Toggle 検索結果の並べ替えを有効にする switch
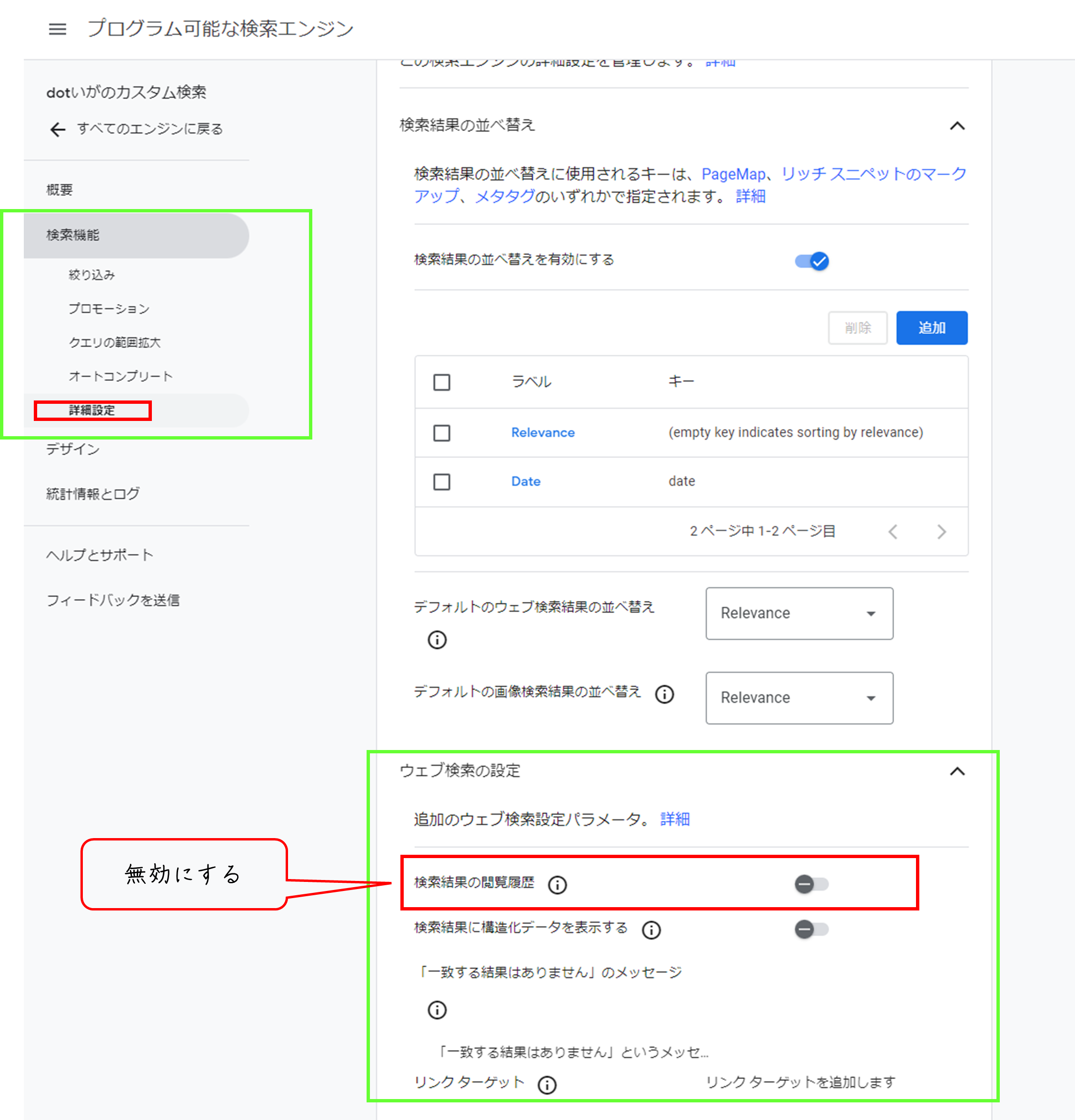This screenshot has width=1075, height=1120. click(812, 261)
